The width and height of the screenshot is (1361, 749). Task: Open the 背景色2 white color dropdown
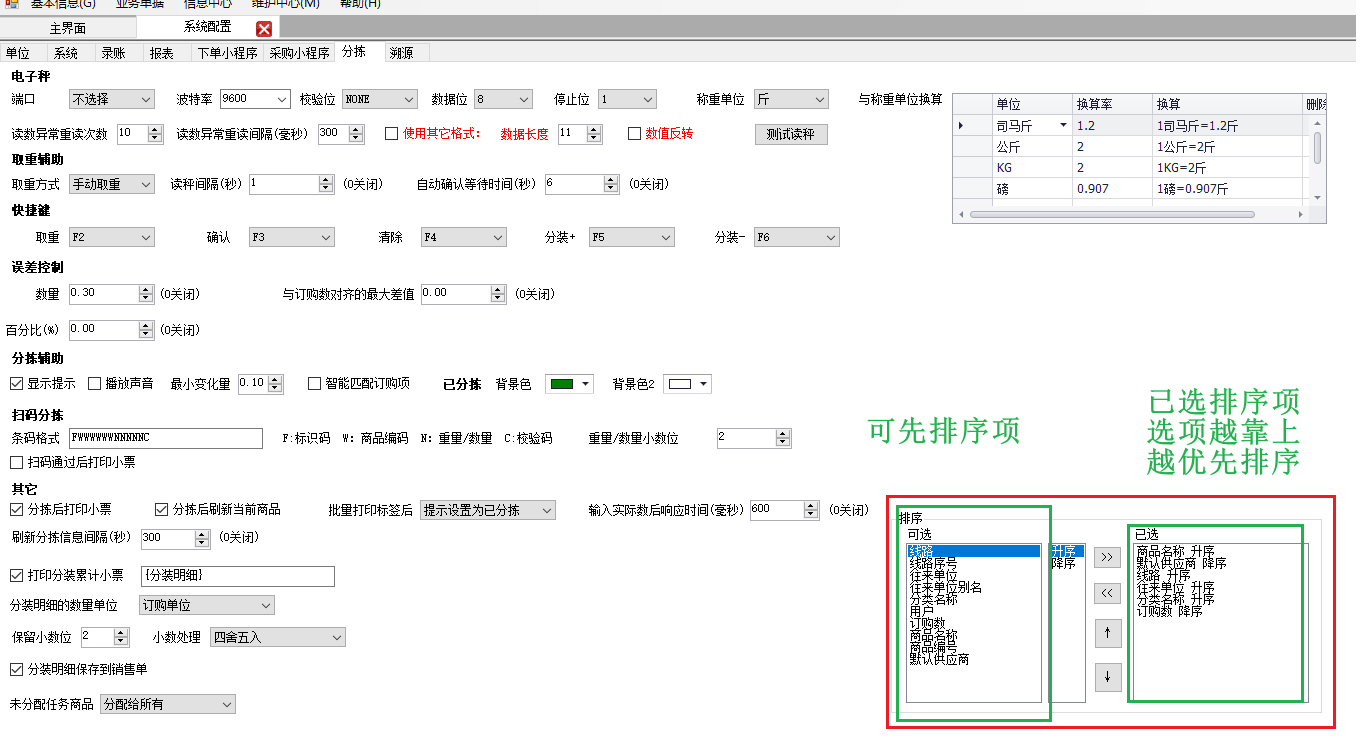(705, 385)
